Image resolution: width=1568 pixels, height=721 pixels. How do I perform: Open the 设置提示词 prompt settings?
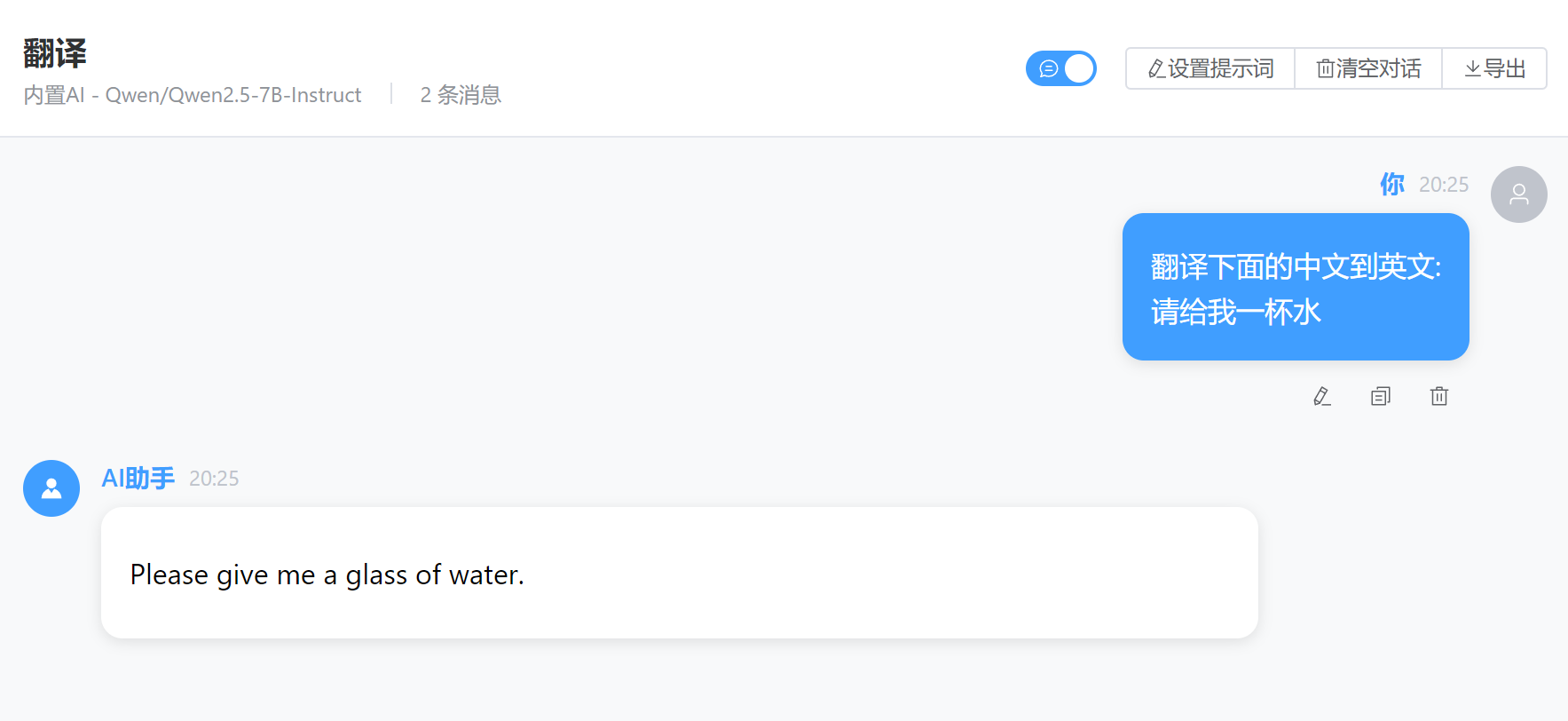(1209, 67)
